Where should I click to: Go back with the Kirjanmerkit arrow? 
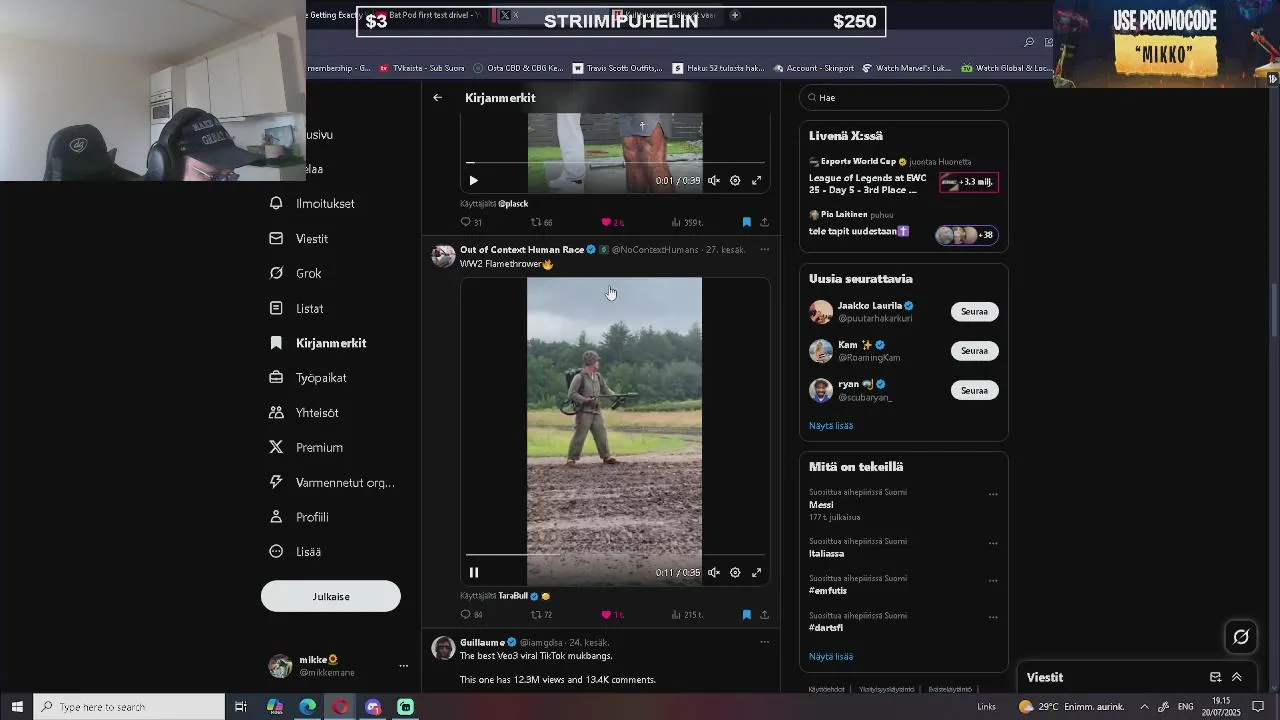(x=437, y=98)
